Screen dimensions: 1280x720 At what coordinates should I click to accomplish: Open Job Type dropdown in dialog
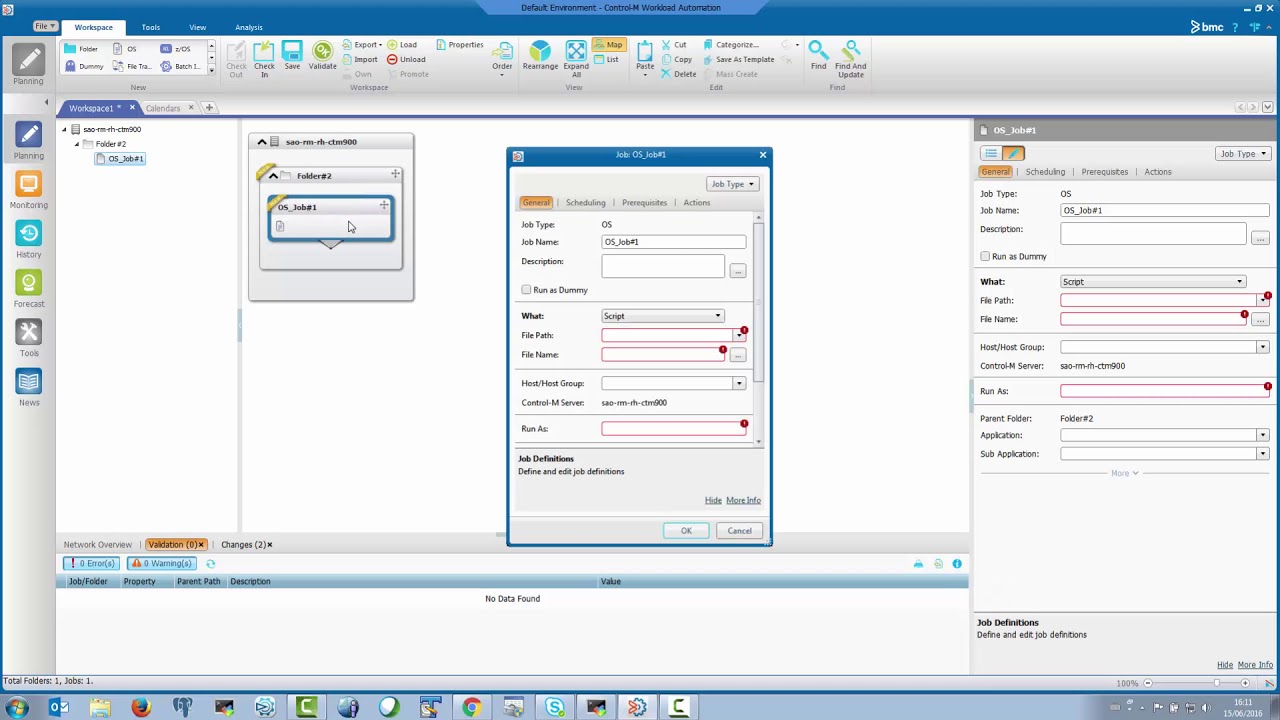(732, 184)
